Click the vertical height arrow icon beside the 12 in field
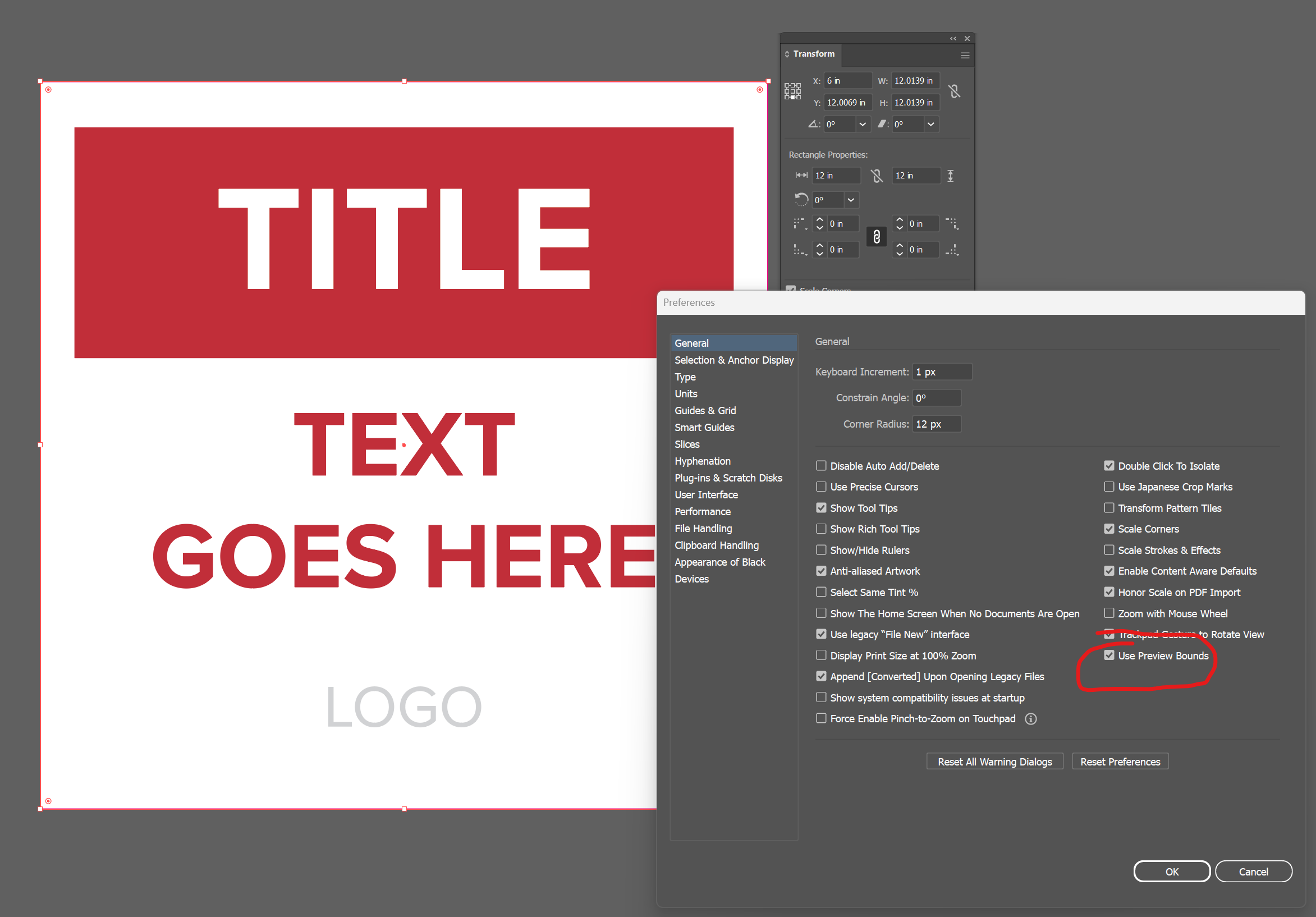The height and width of the screenshot is (917, 1316). pos(950,176)
